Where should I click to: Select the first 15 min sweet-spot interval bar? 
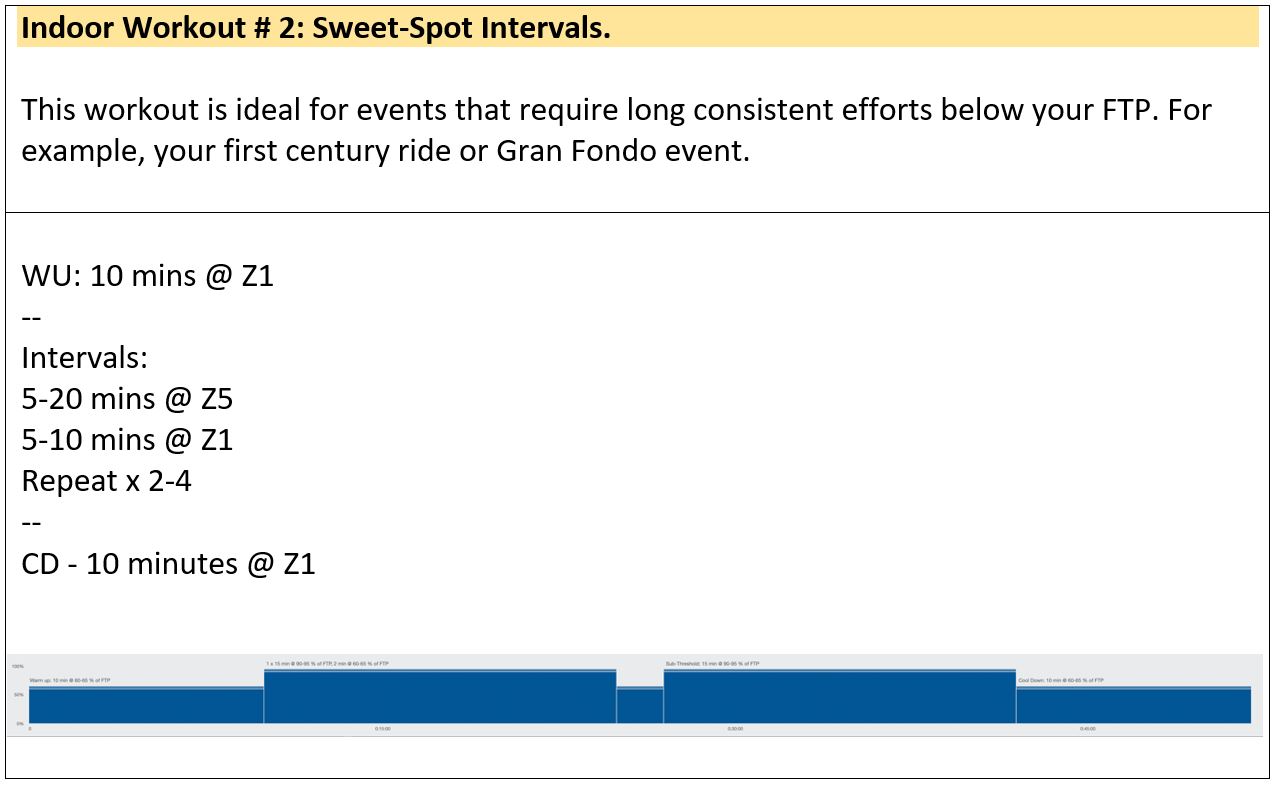[x=440, y=696]
